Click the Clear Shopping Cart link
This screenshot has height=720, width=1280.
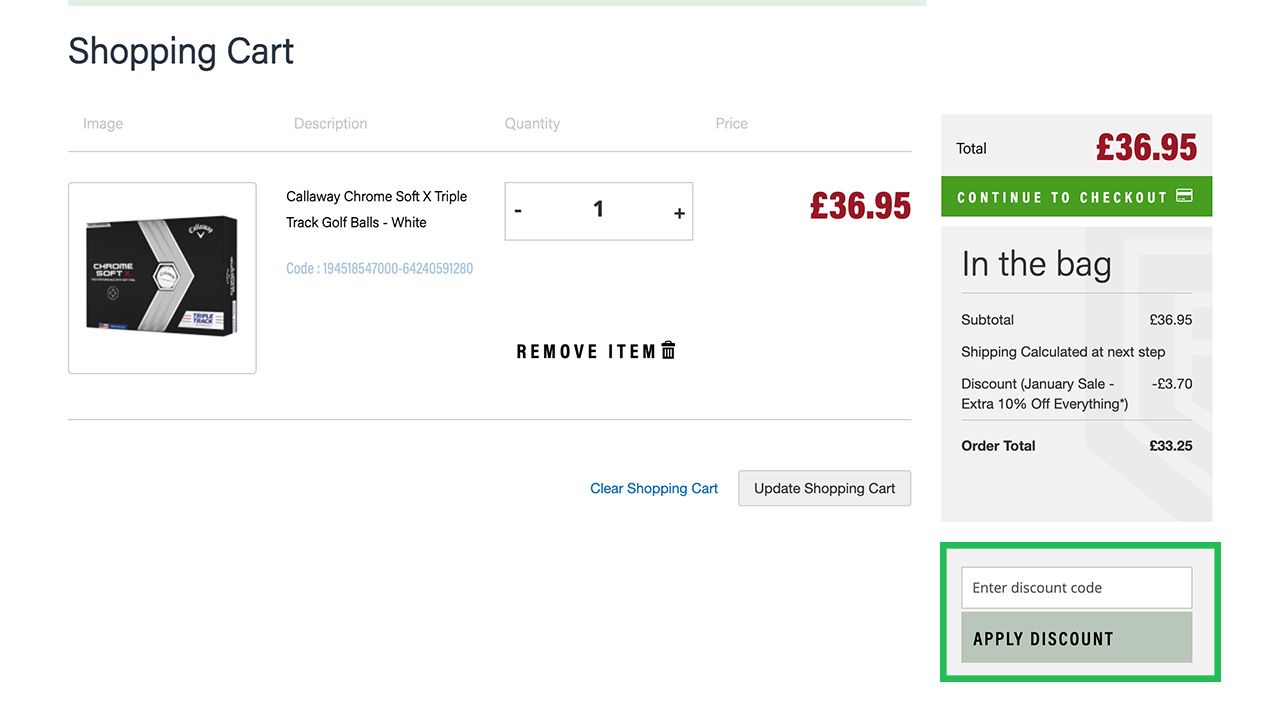coord(654,488)
